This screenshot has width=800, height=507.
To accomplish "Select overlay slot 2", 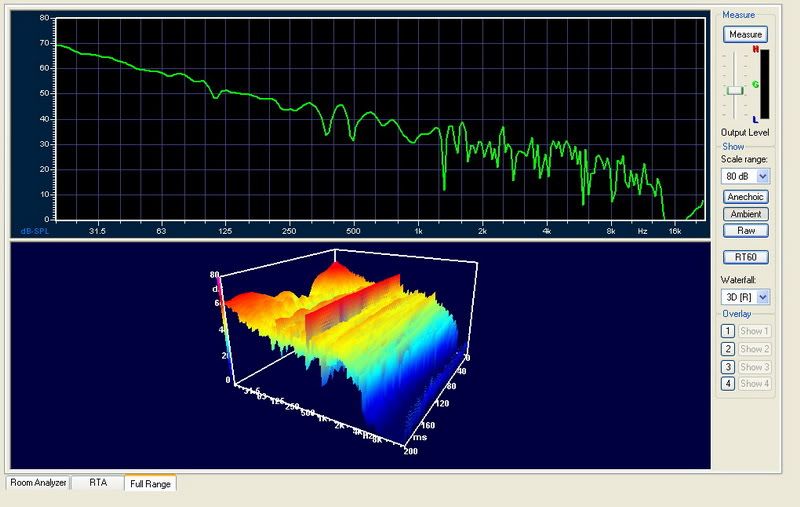I will coord(727,349).
